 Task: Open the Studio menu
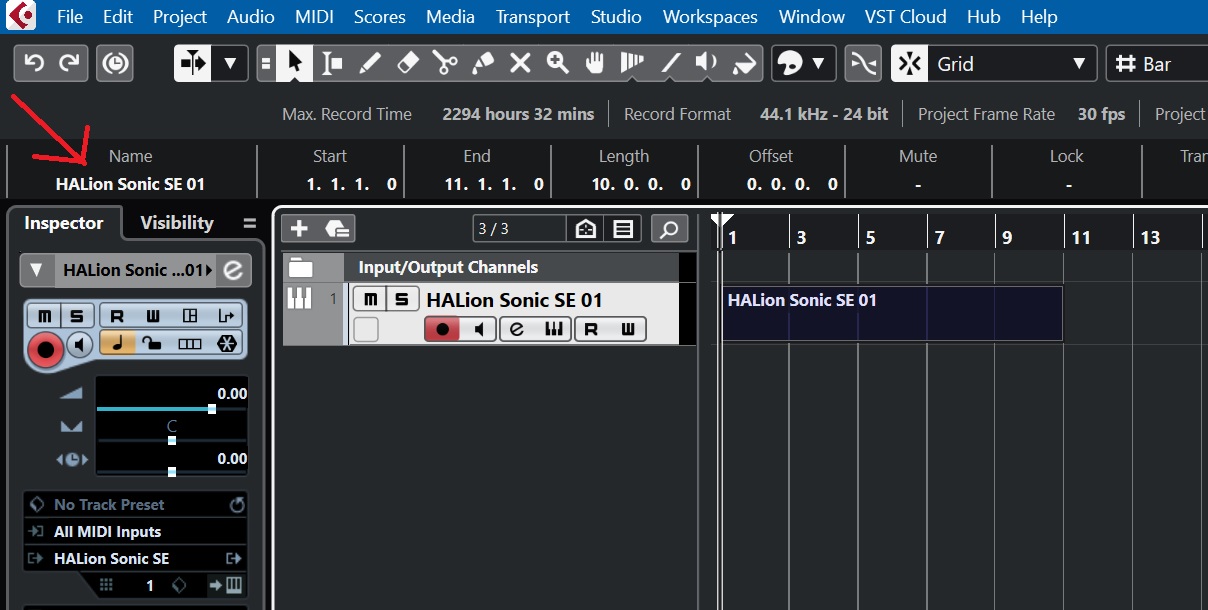click(x=616, y=17)
